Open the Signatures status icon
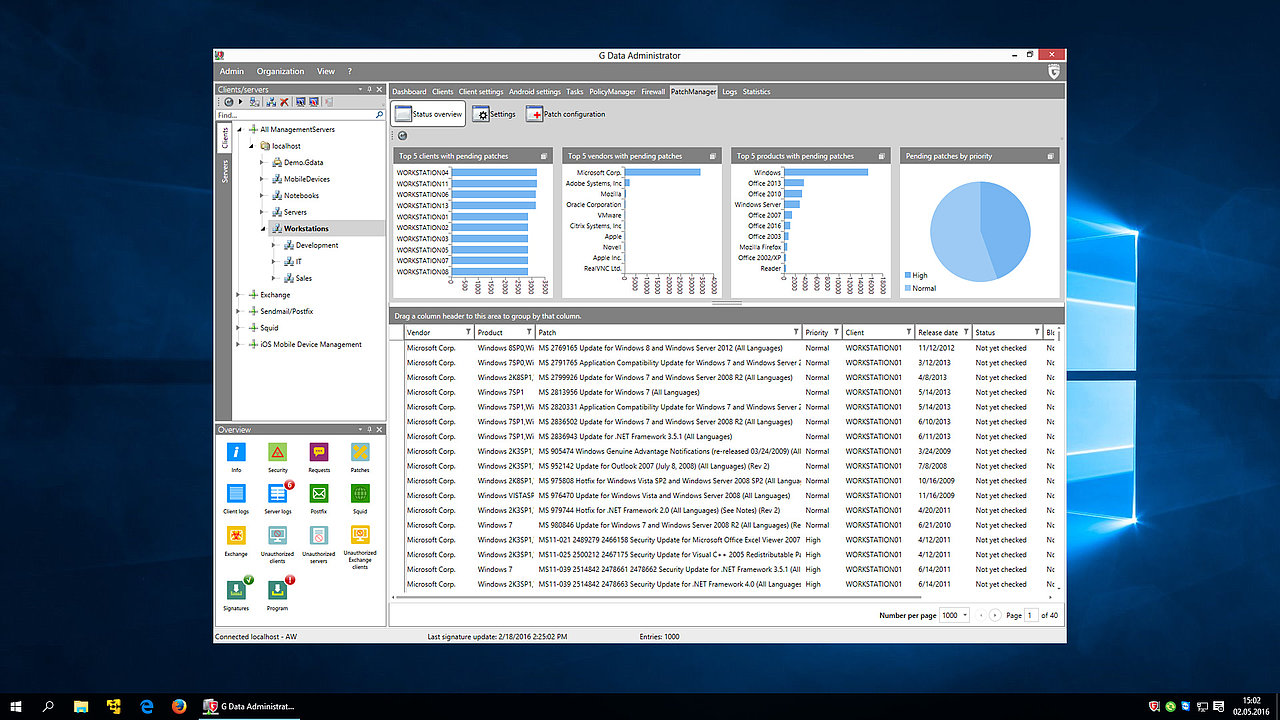The image size is (1280, 720). coord(236,591)
